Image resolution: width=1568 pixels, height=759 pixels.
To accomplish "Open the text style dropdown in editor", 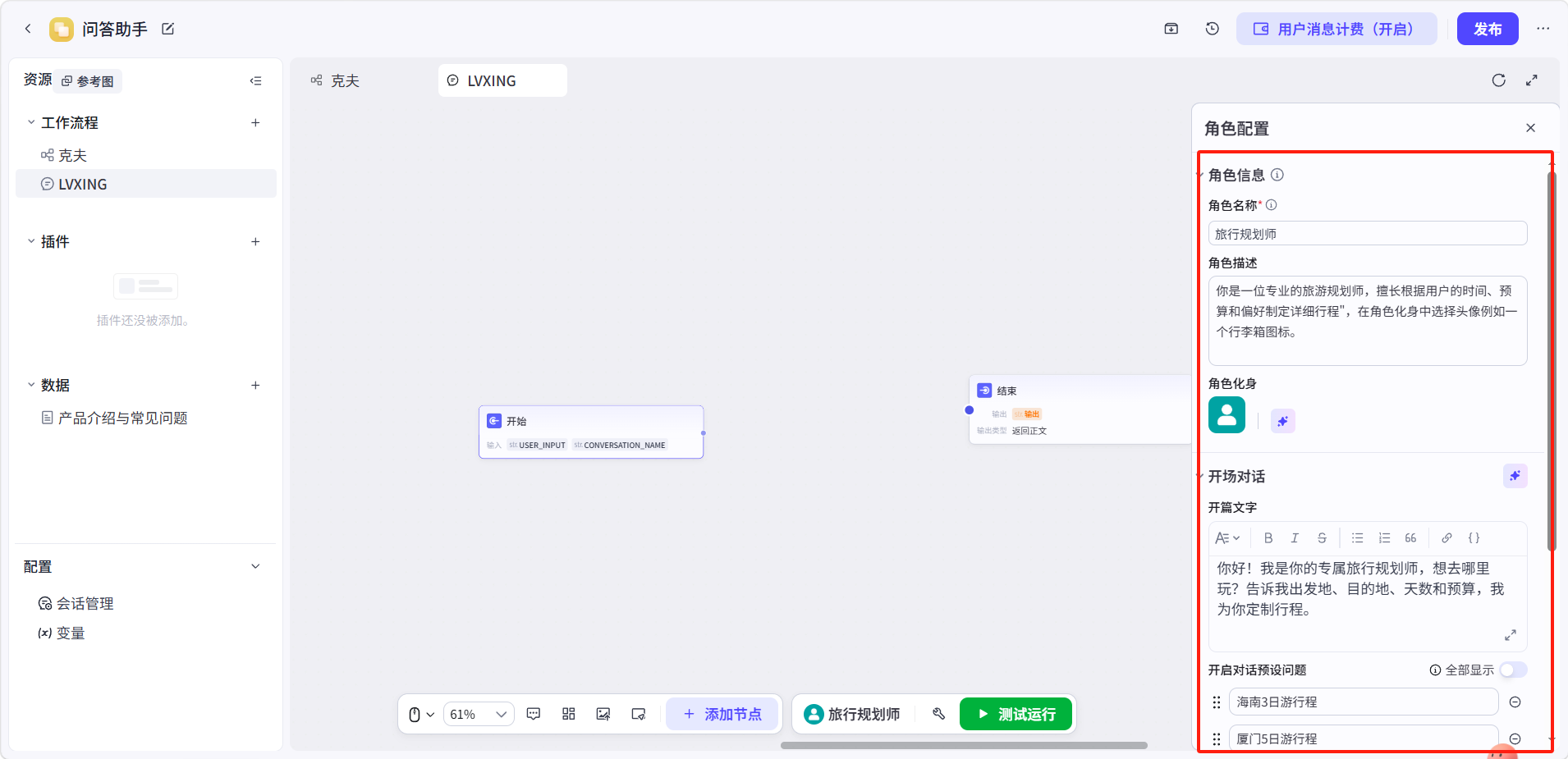I will pyautogui.click(x=1227, y=538).
